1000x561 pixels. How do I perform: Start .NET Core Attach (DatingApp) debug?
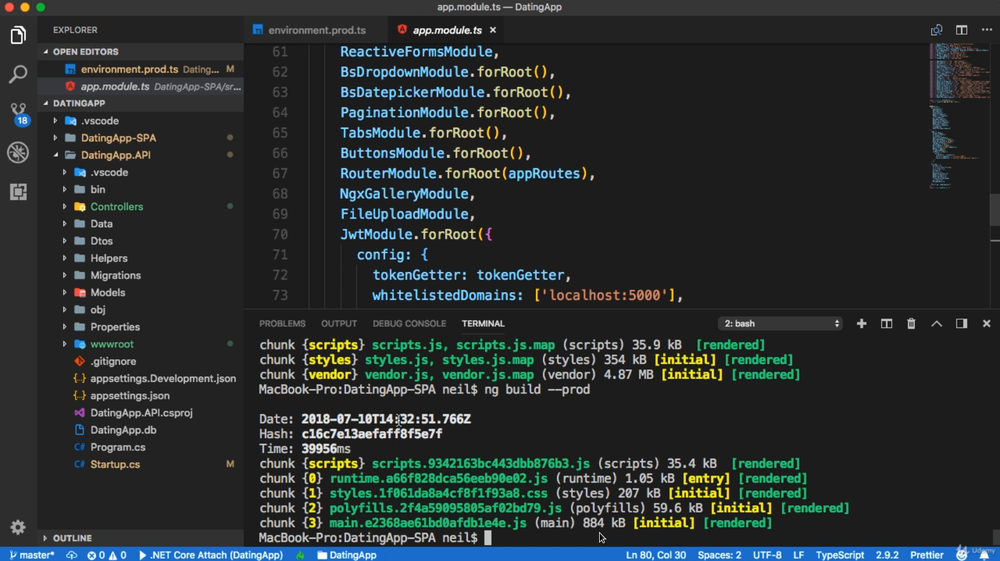click(x=210, y=555)
